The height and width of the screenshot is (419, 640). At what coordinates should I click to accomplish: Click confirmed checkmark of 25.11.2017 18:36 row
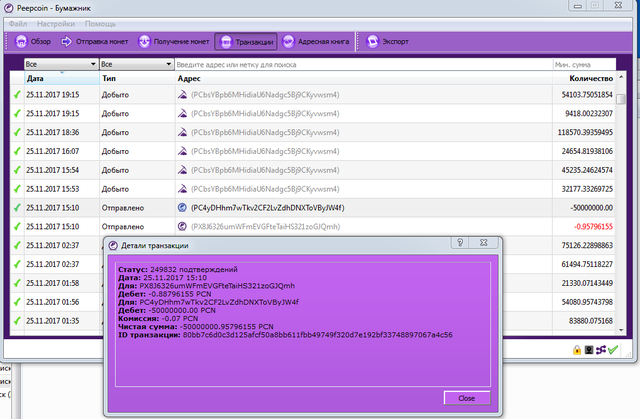pos(17,132)
